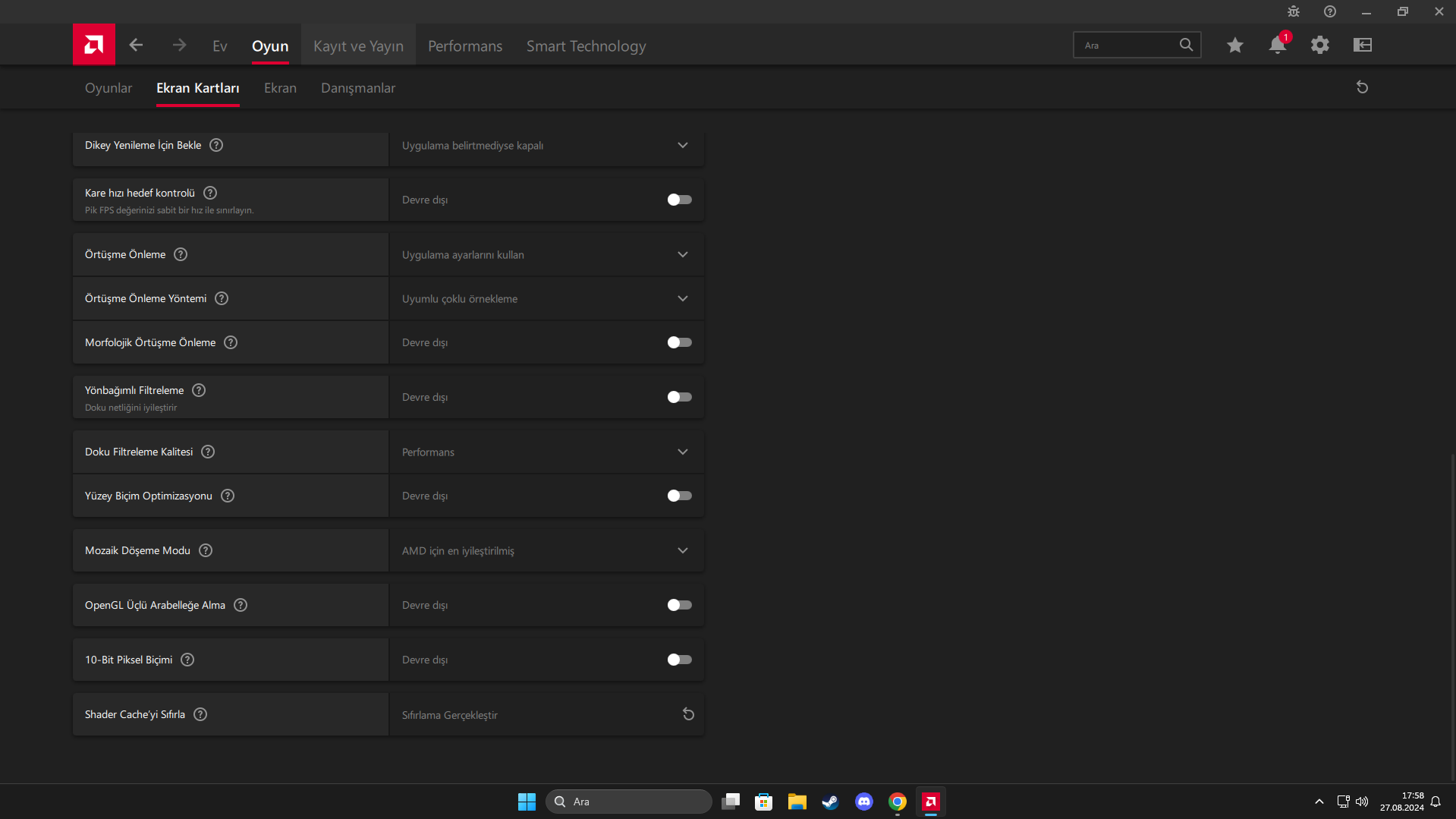Show help for Doku Filtreleme Kalitesi
The height and width of the screenshot is (819, 1456).
pyautogui.click(x=208, y=452)
